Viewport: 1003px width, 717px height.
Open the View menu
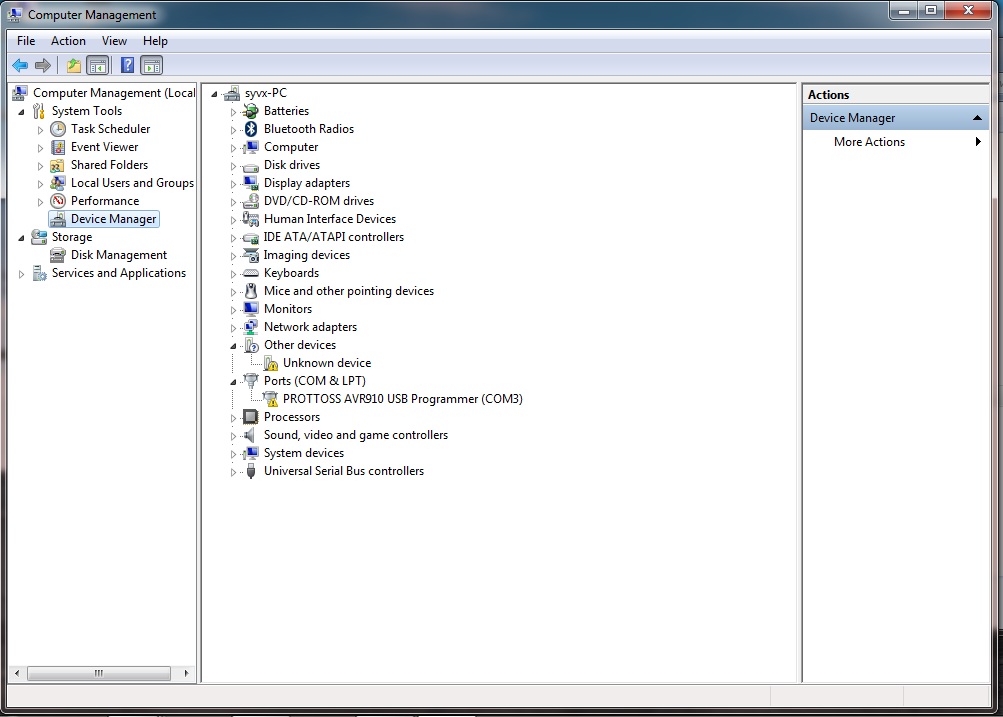point(115,41)
